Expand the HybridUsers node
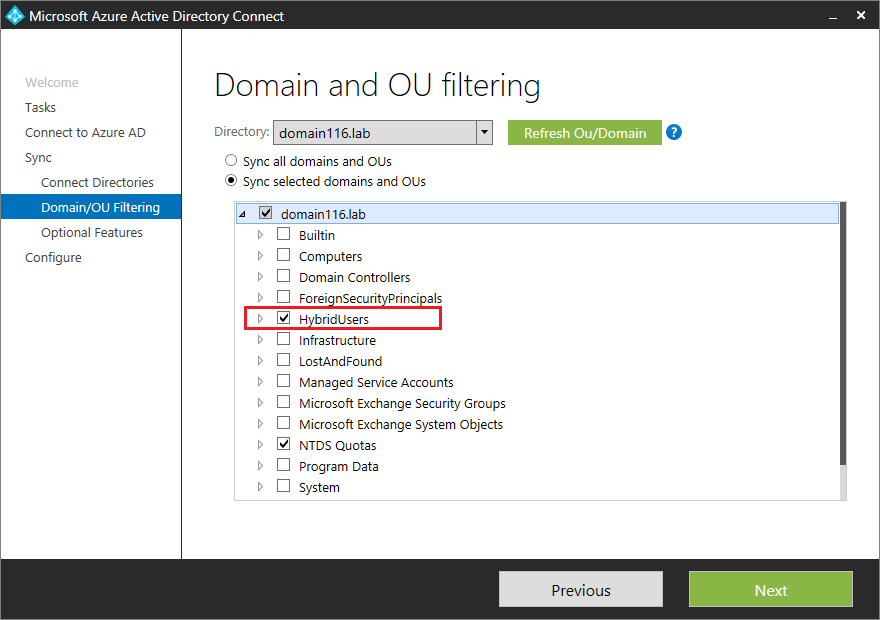Screen dimensions: 880x620 260,319
